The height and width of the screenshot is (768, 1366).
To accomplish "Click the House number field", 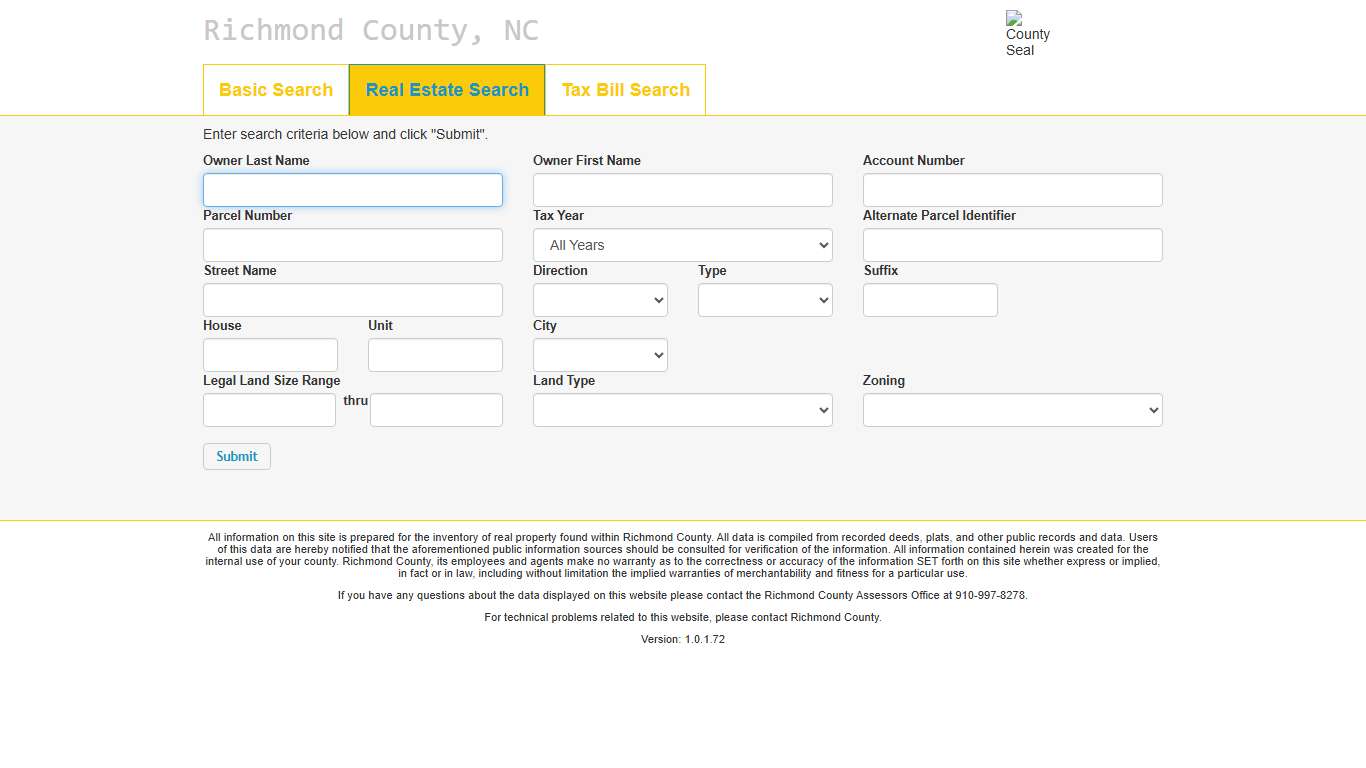I will 270,355.
